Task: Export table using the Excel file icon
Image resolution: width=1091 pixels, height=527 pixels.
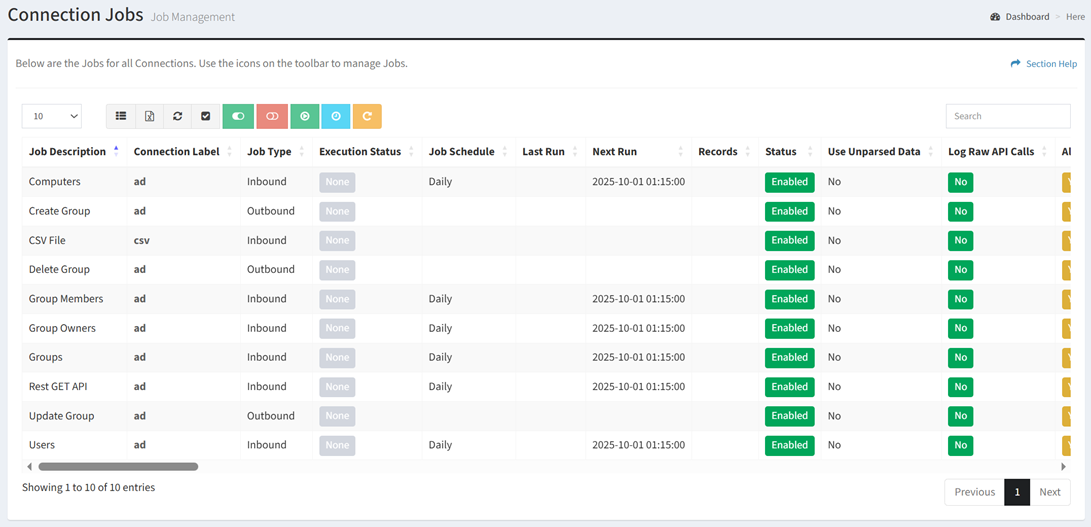Action: [149, 116]
